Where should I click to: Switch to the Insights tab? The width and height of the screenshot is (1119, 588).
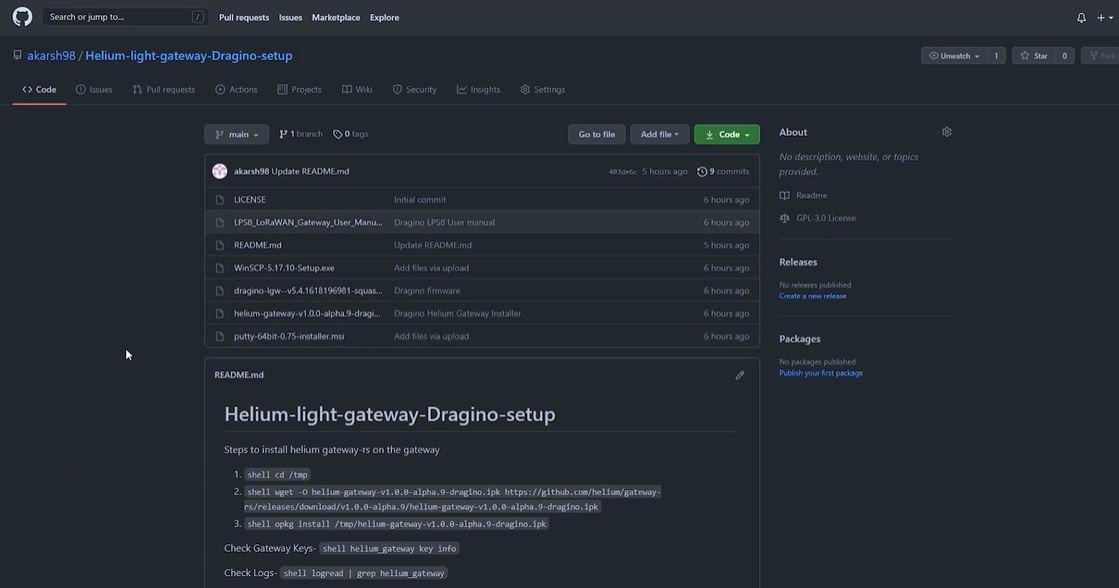478,90
